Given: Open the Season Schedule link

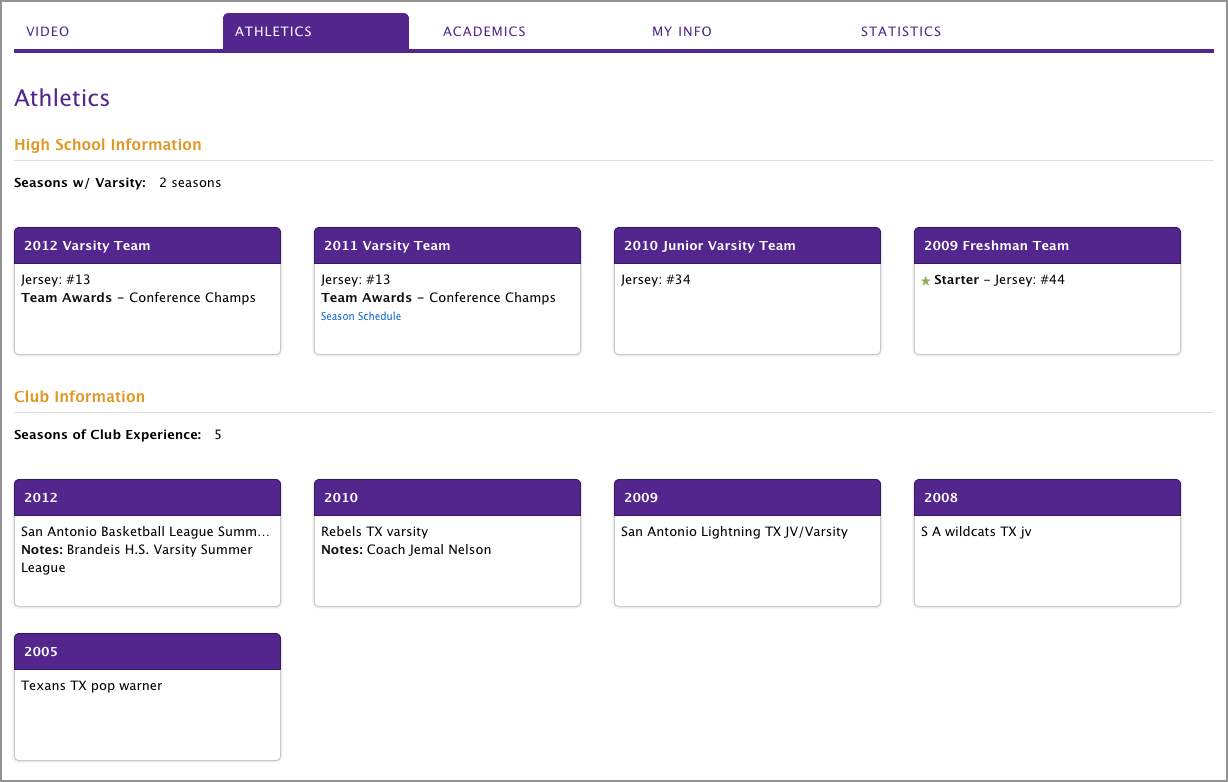Looking at the screenshot, I should (361, 316).
